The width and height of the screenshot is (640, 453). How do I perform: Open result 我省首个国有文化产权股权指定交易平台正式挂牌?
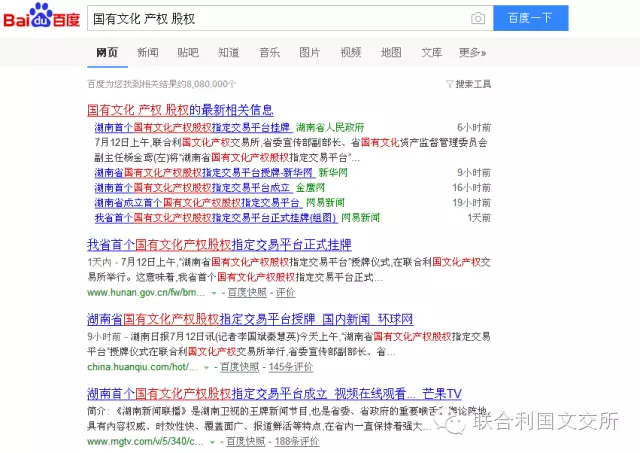pos(219,244)
